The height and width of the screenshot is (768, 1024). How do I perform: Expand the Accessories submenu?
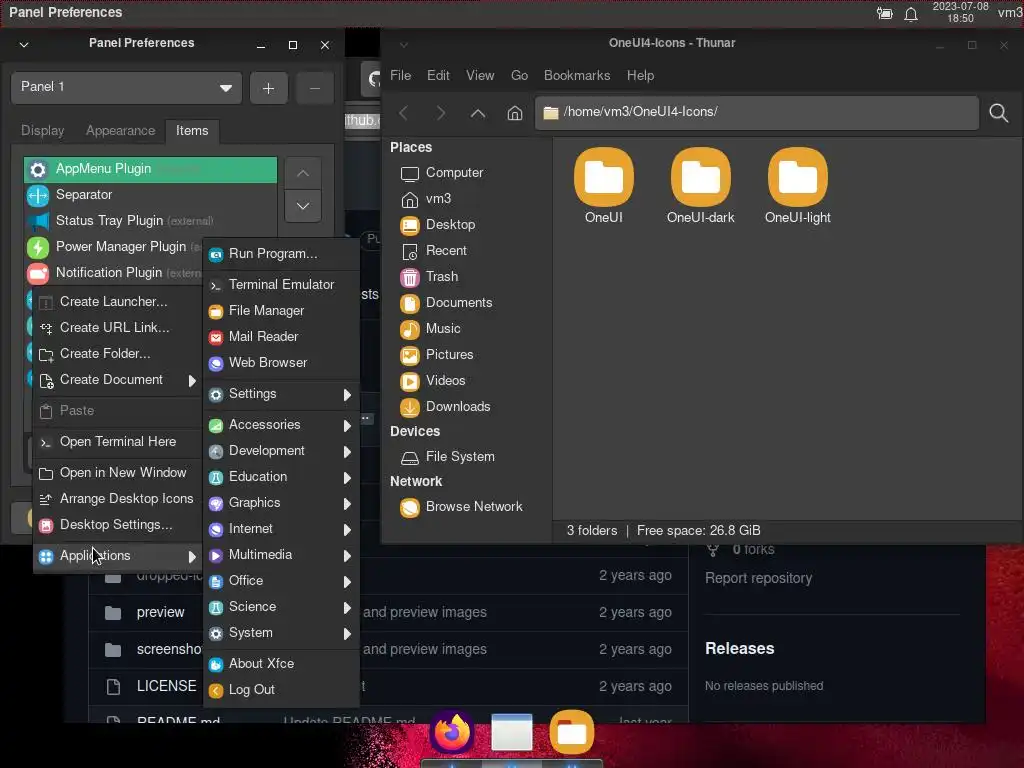[281, 425]
